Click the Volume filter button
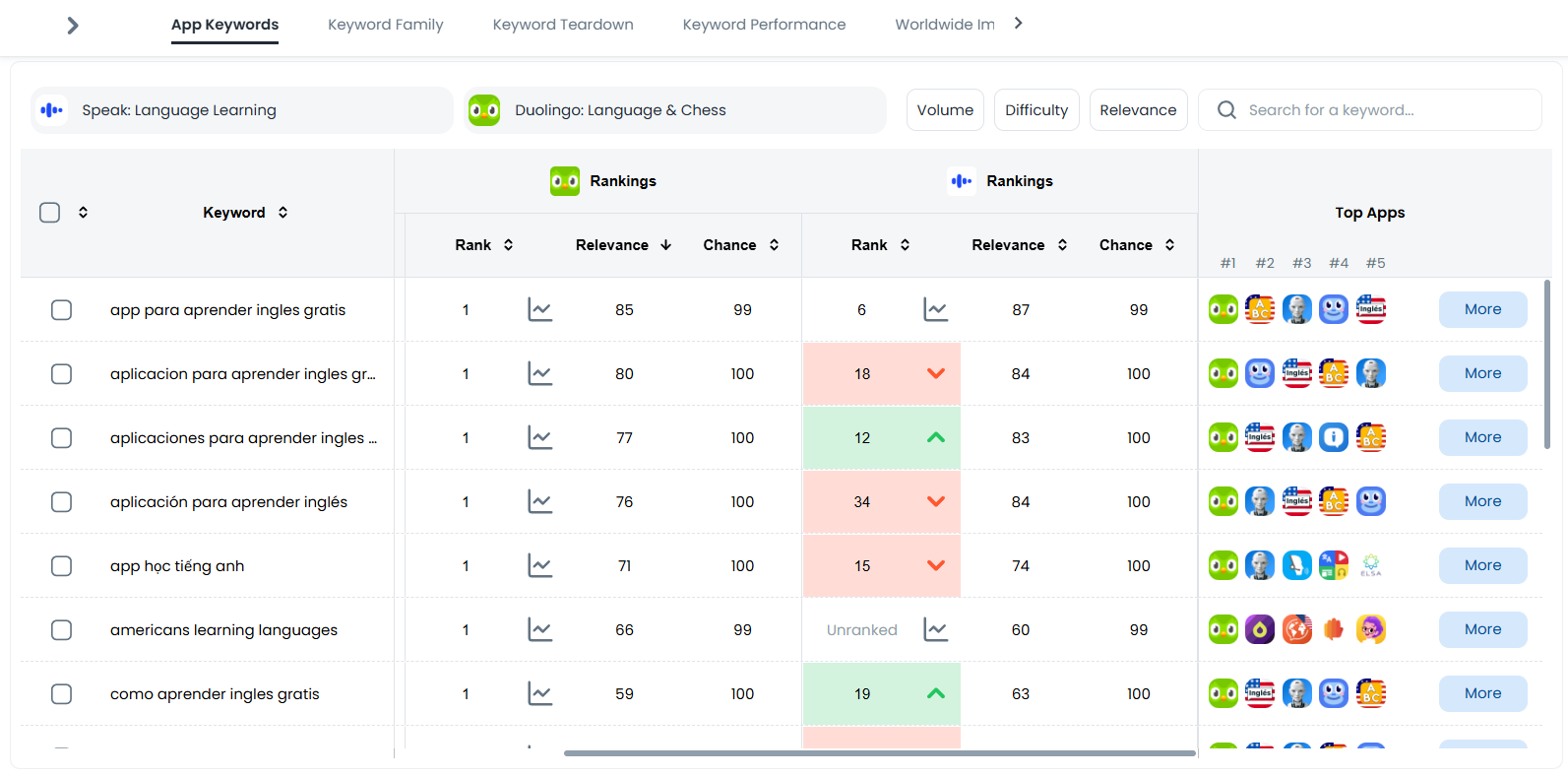 coord(945,110)
